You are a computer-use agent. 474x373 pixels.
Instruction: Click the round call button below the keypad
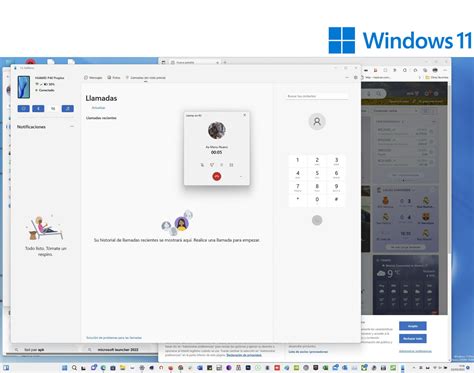point(317,220)
